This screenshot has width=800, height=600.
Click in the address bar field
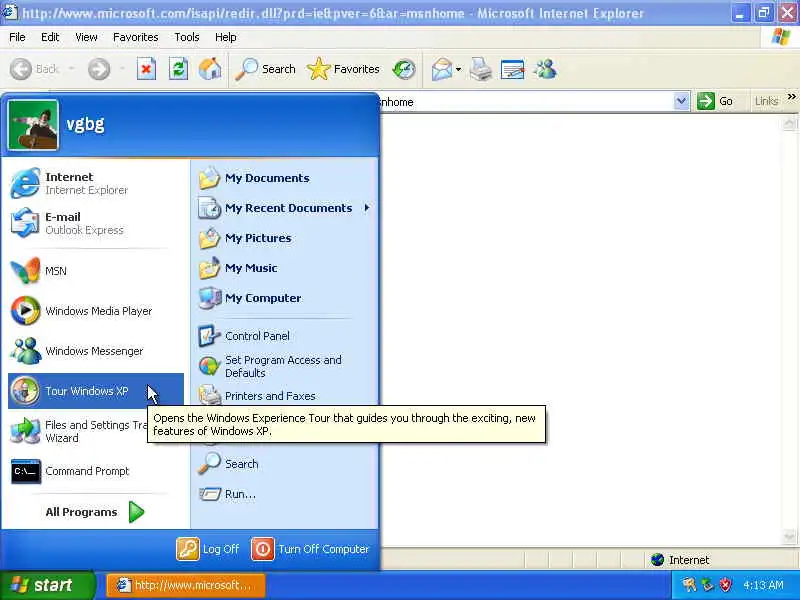click(526, 102)
